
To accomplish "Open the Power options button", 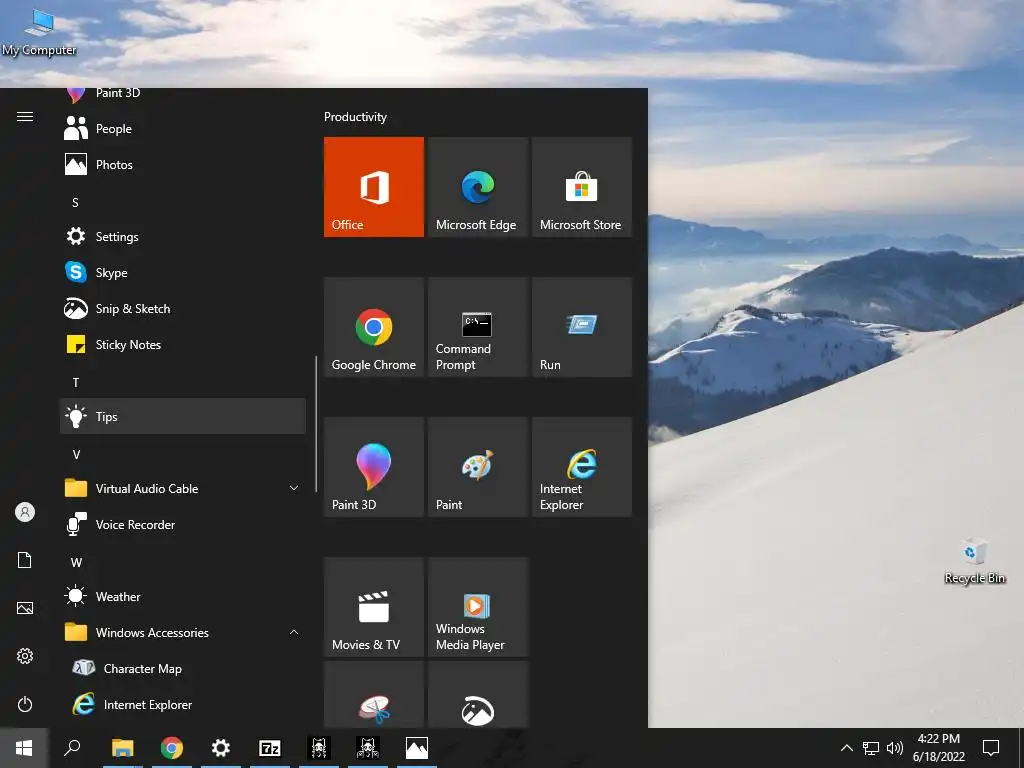I will (25, 704).
